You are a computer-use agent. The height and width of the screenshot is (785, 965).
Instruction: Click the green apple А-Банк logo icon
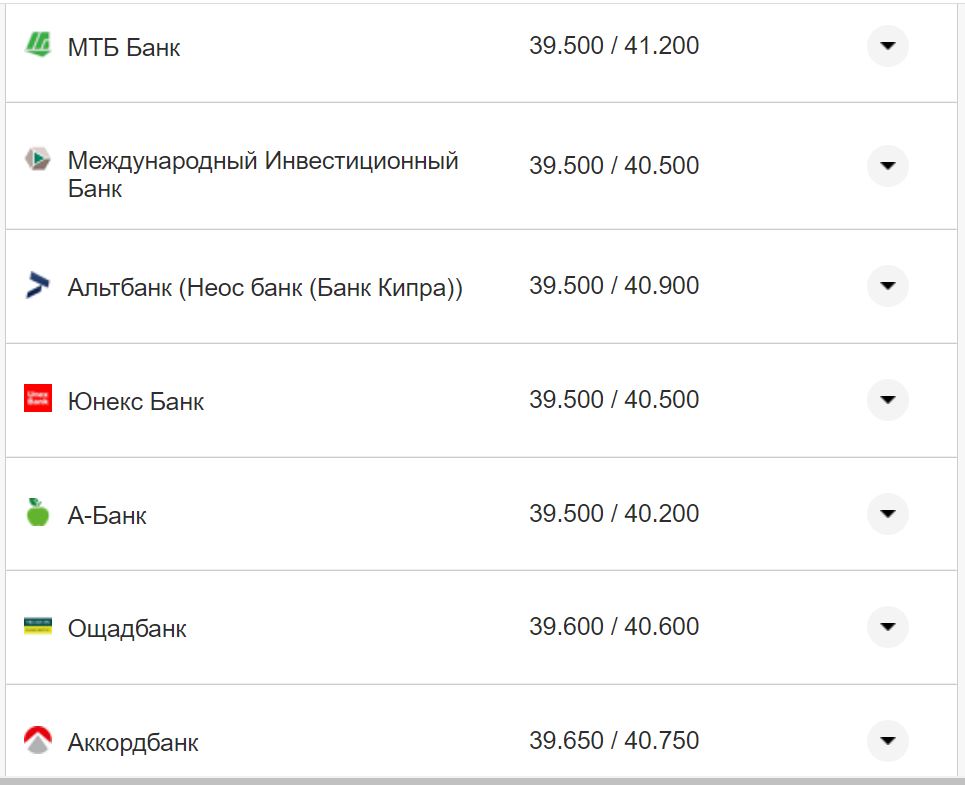tap(39, 511)
